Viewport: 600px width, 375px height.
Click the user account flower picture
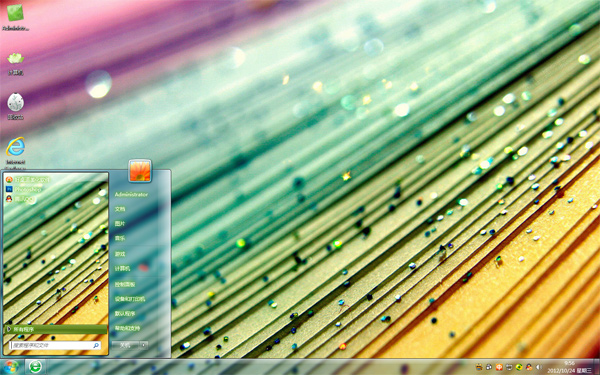click(140, 170)
